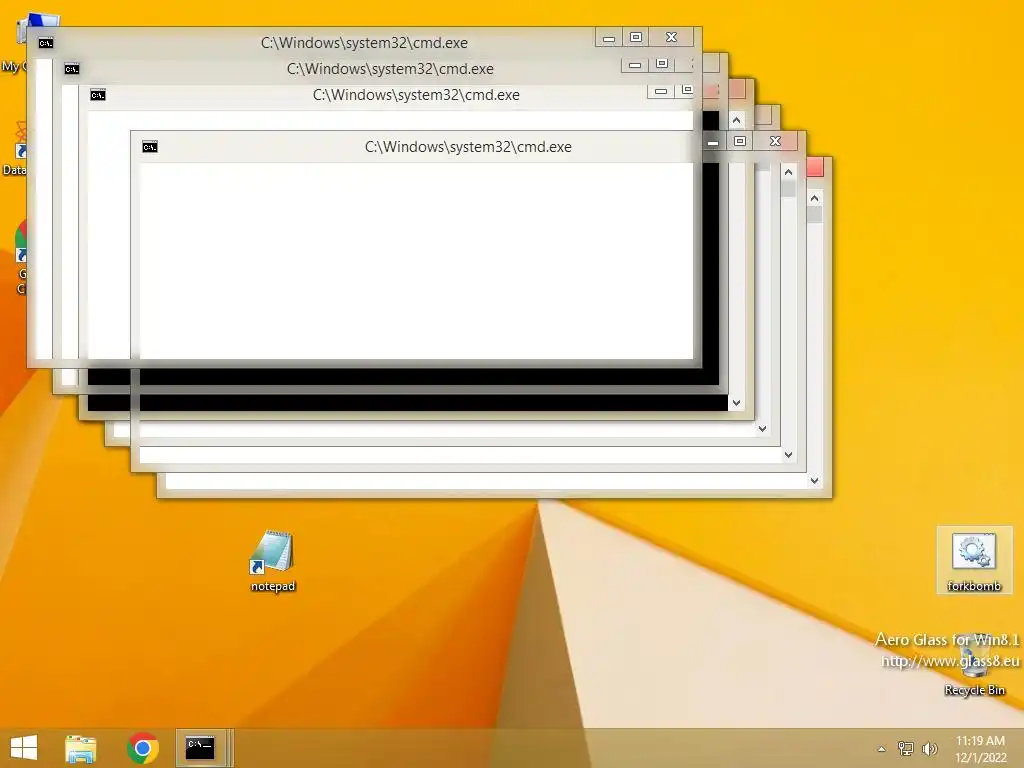Close the rearmost cmd window with red button
1024x768 pixels.
(x=815, y=167)
